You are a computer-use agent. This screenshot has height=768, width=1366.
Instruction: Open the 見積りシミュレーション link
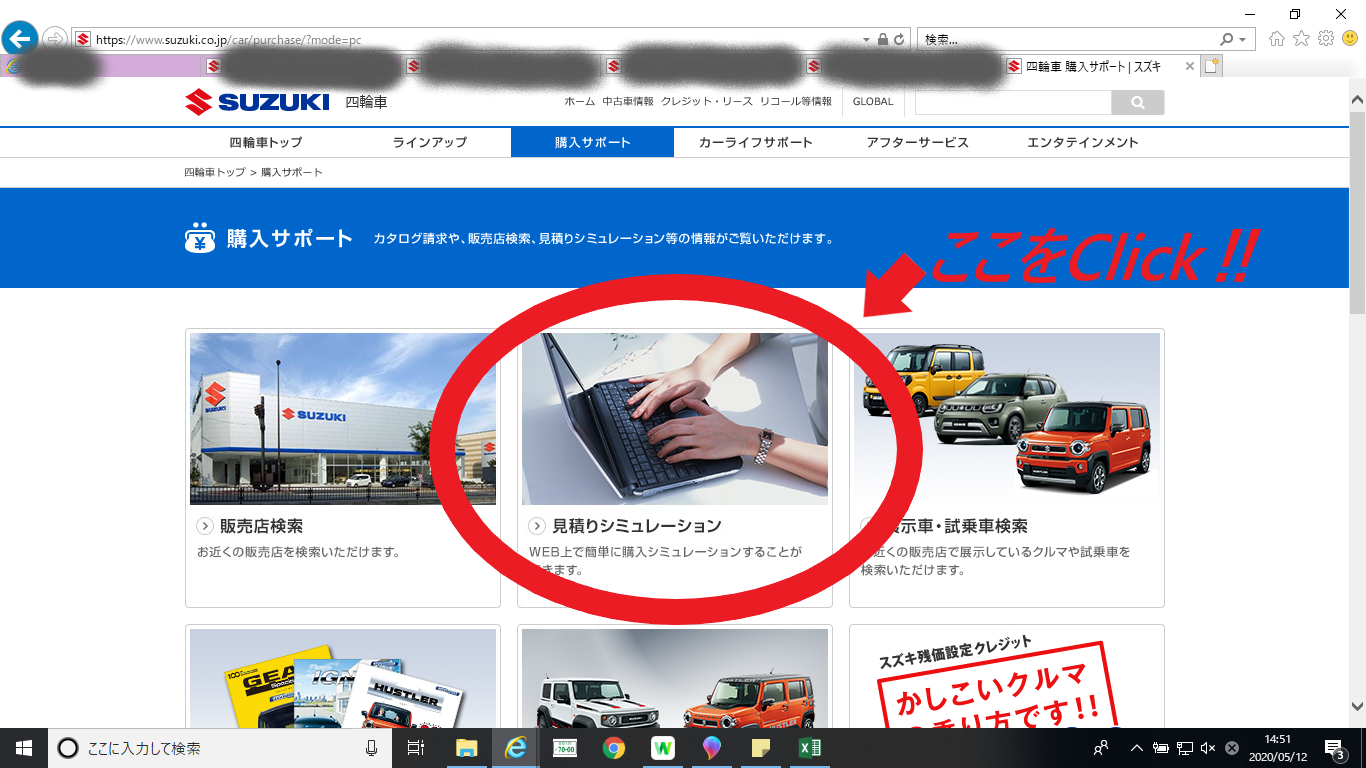click(636, 526)
